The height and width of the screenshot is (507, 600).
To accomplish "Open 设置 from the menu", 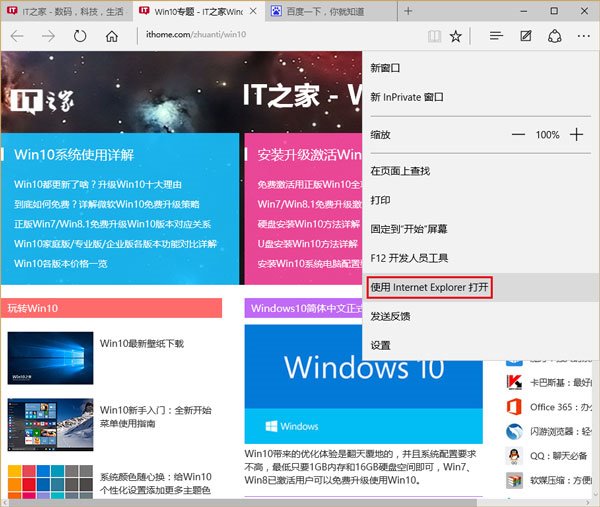I will [381, 345].
